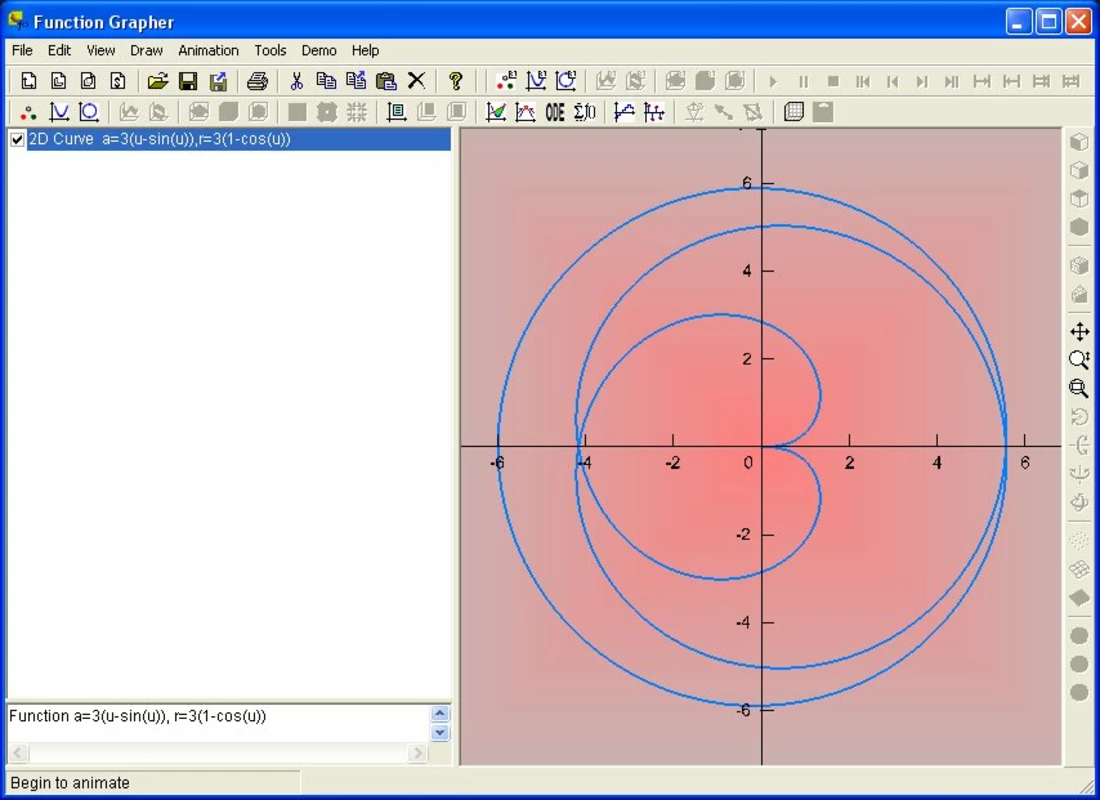Open a file with the folder icon

coord(158,81)
